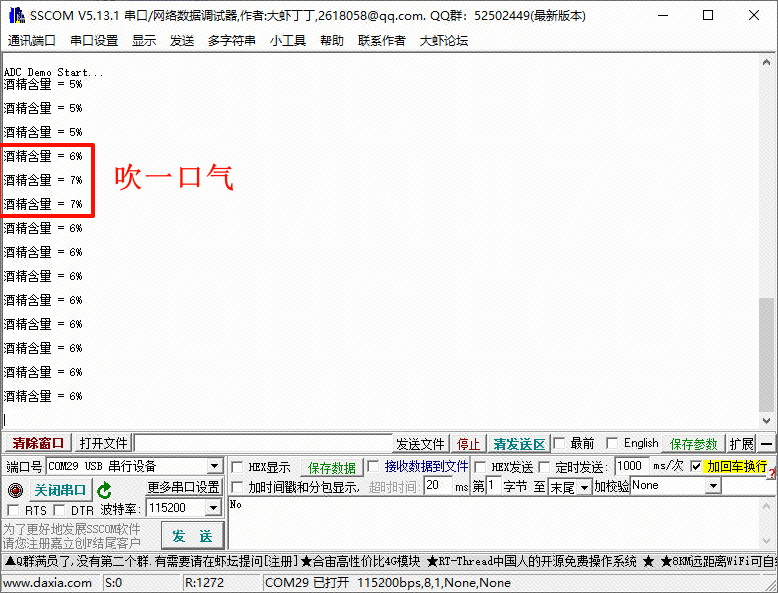
Task: Open the 大虾论坛 menu
Action: [x=444, y=40]
